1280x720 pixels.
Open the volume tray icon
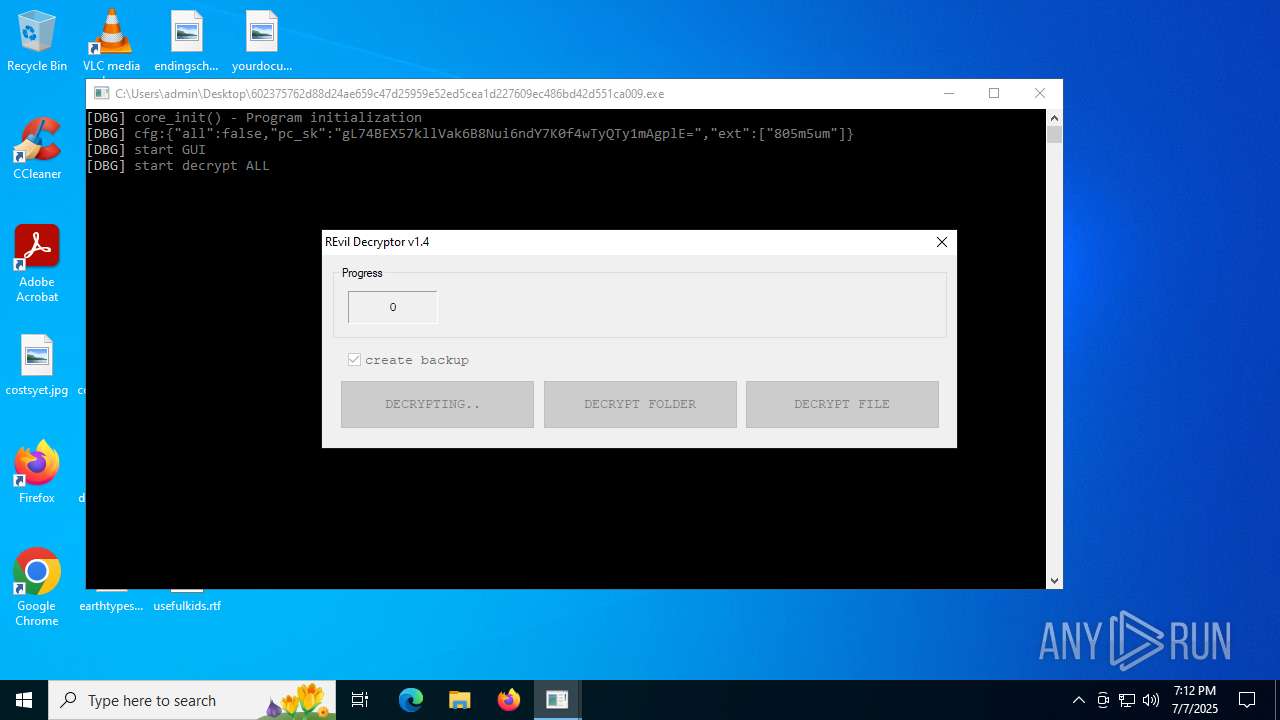pyautogui.click(x=1151, y=700)
